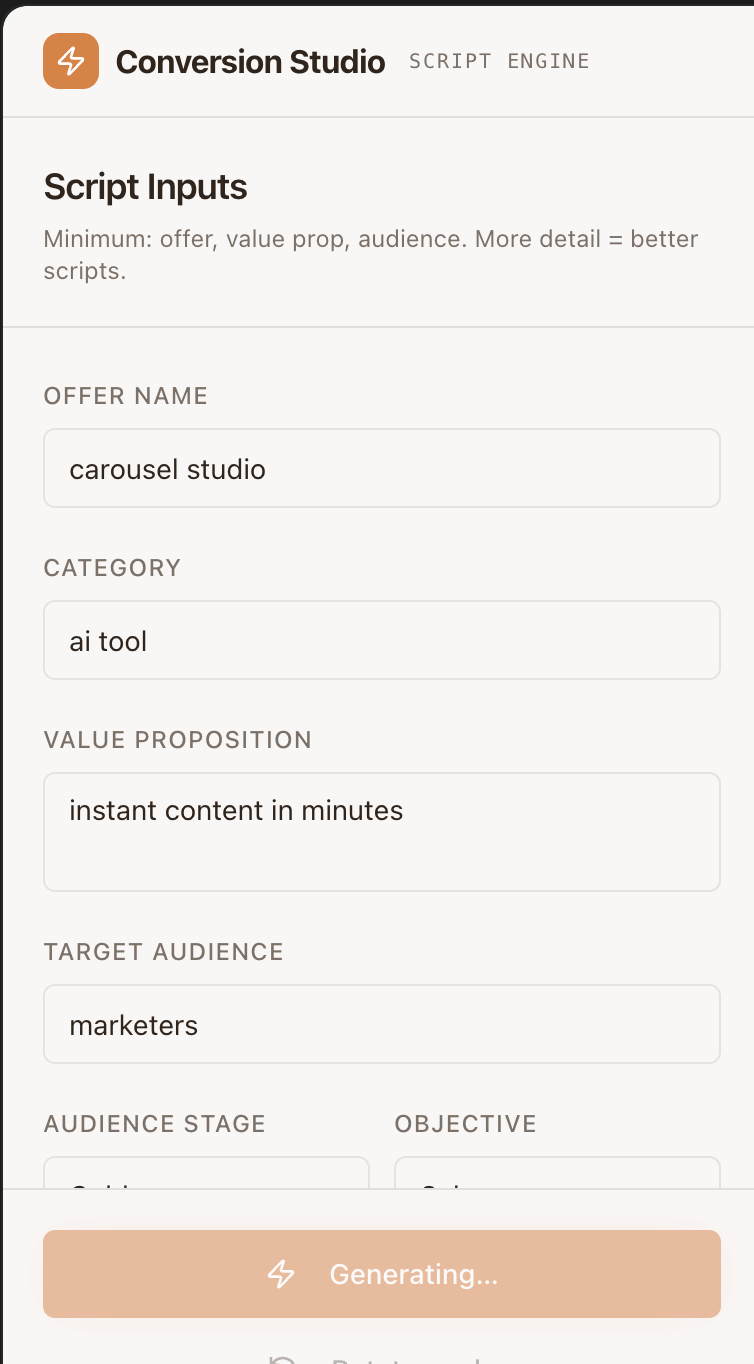Viewport: 754px width, 1364px height.
Task: Click the TARGET AUDIENCE field label
Action: (x=164, y=952)
